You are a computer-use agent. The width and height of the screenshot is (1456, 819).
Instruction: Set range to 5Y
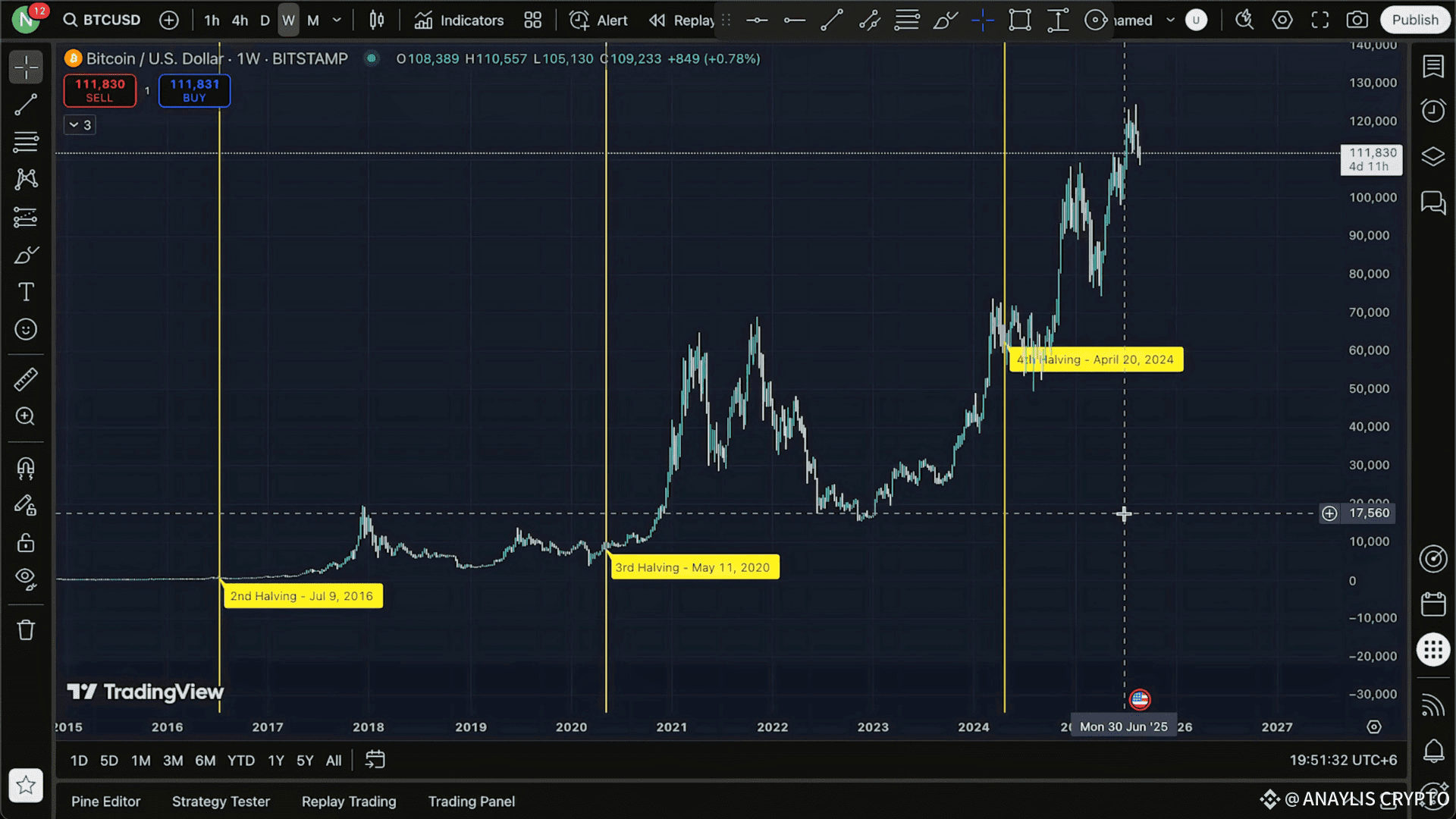coord(305,761)
